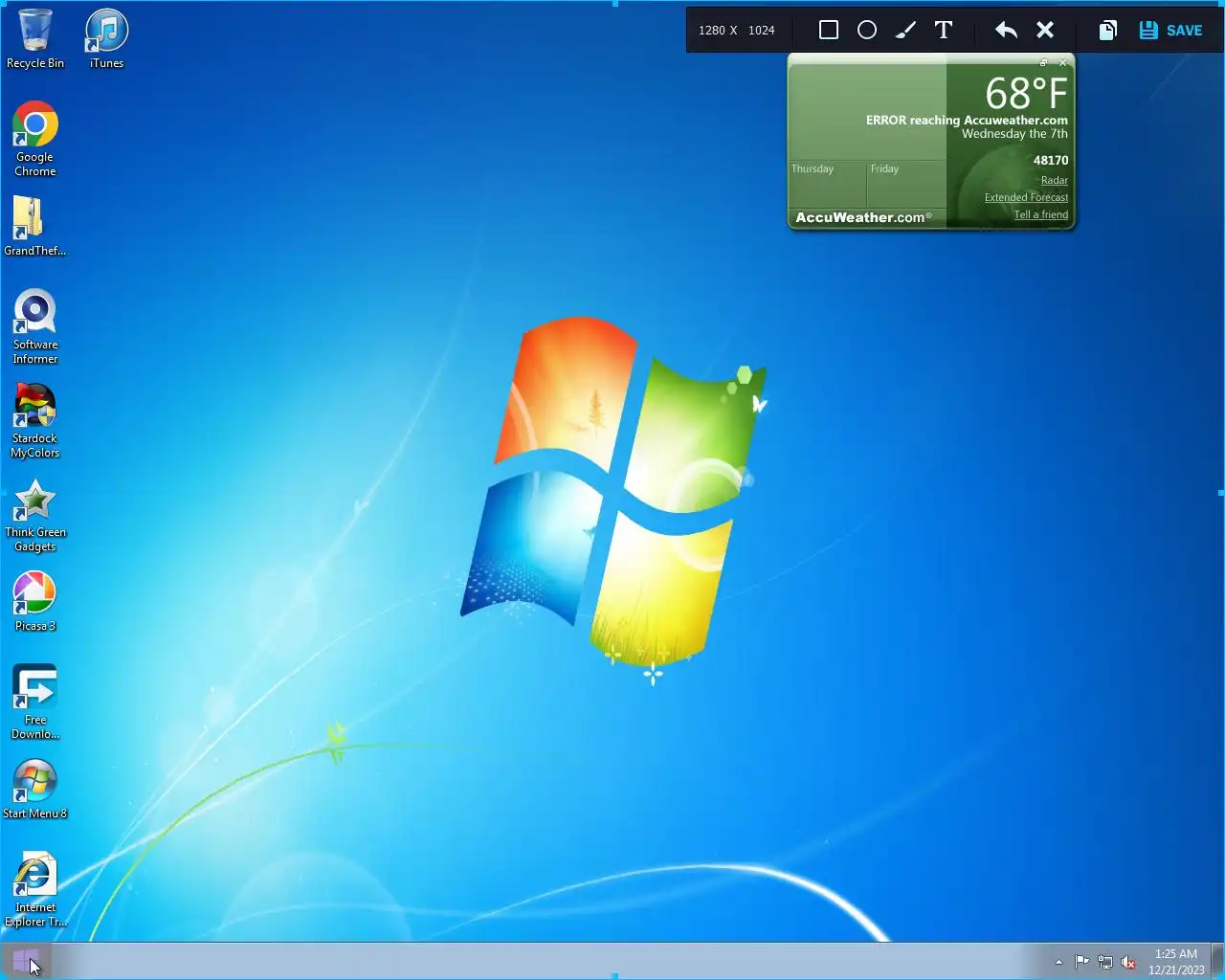Select the iTunes desktop shortcut
Image resolution: width=1225 pixels, height=980 pixels.
106,38
